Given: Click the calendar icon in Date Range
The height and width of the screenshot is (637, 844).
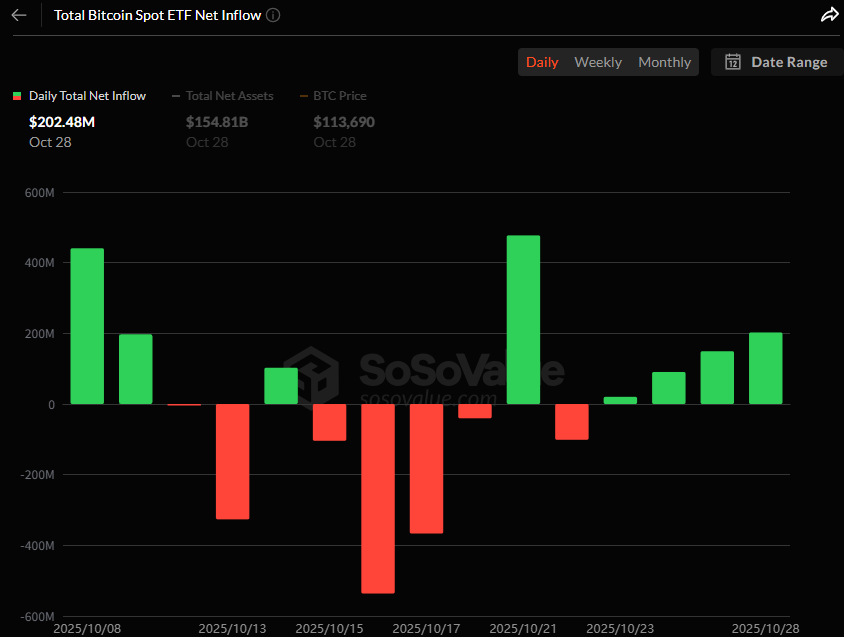Looking at the screenshot, I should click(732, 62).
